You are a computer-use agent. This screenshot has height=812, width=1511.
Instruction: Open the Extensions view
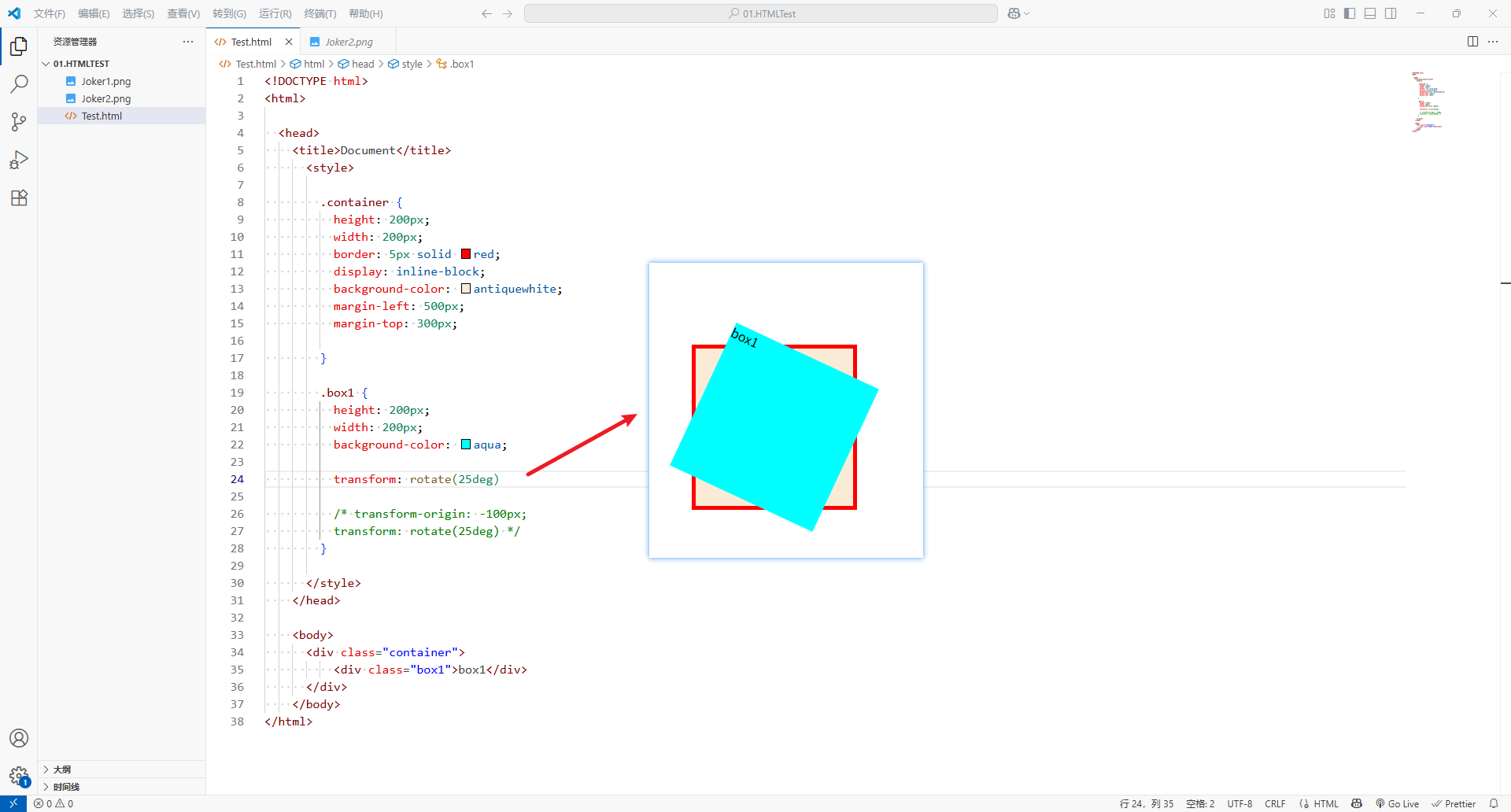[19, 197]
